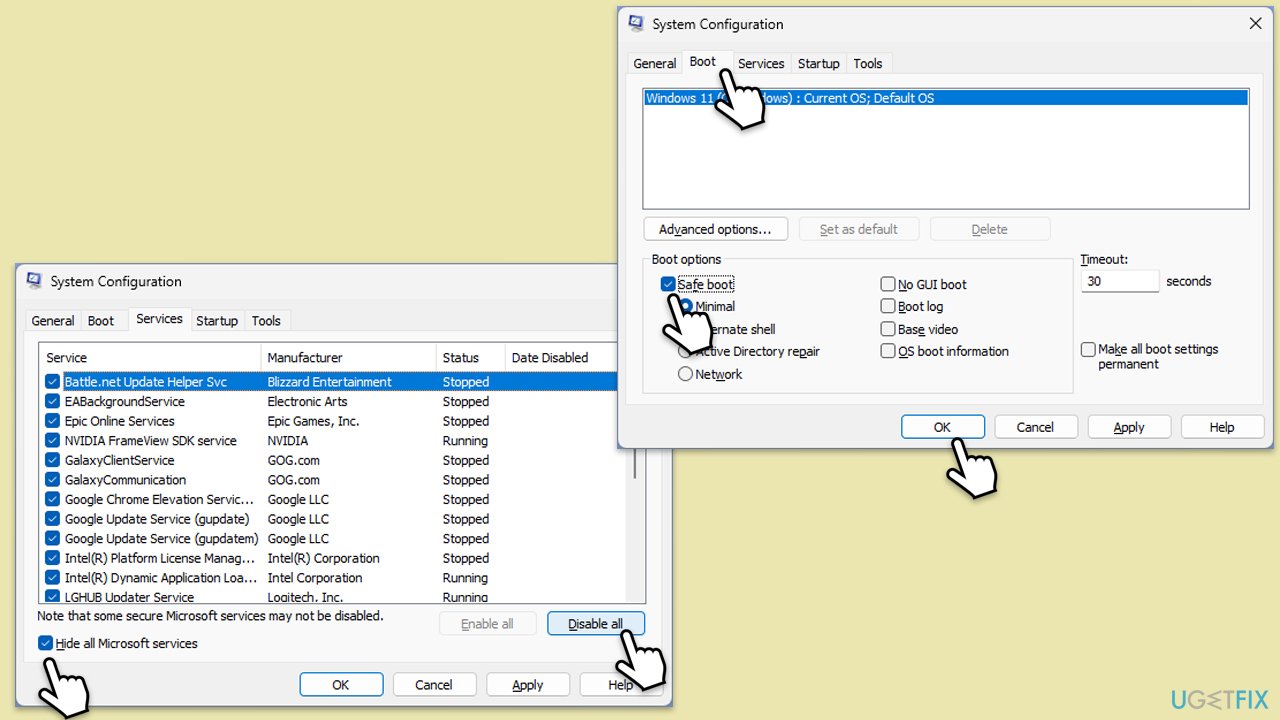
Task: Open Startup tab in Boot window
Action: pos(818,63)
